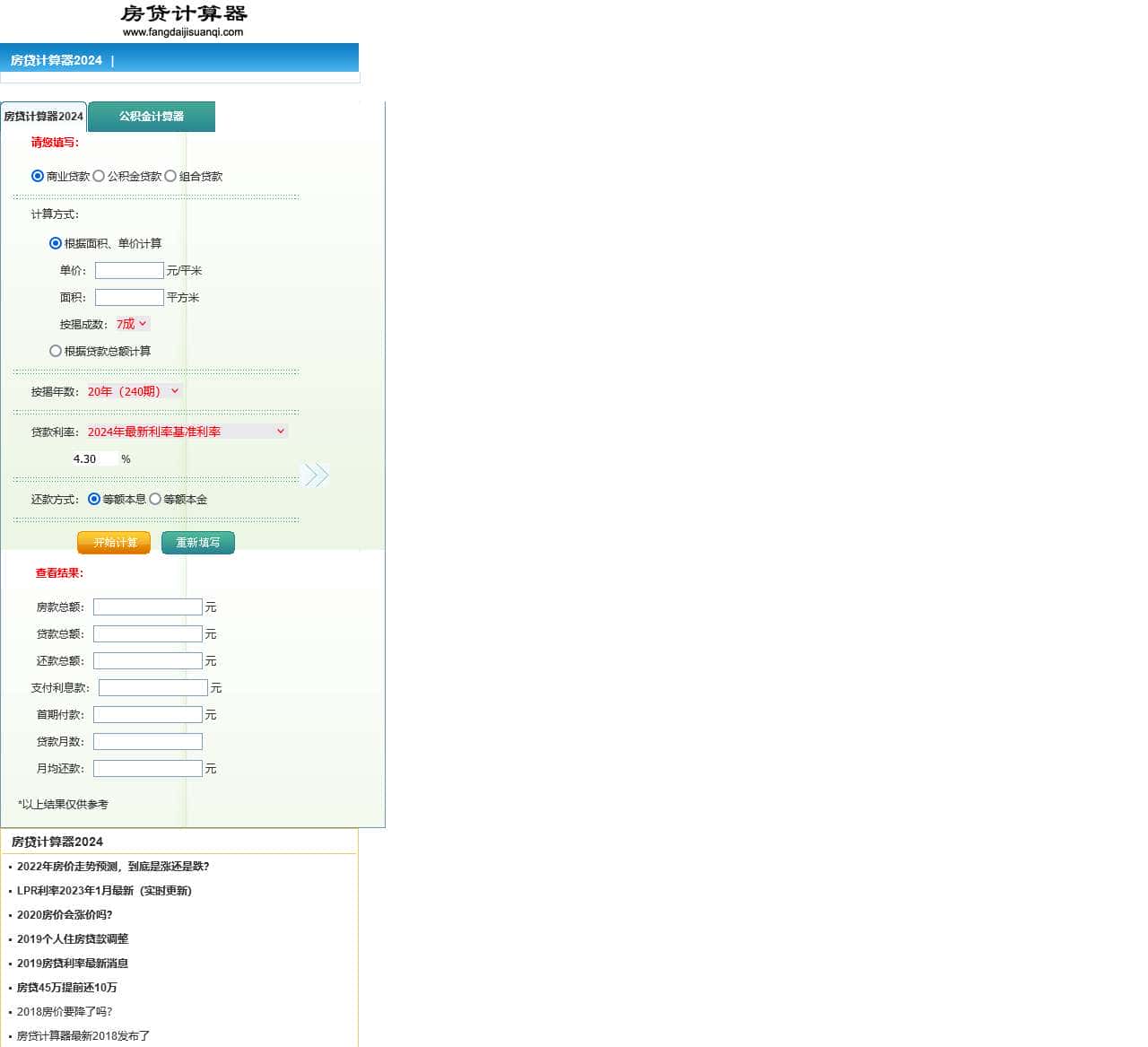1148x1047 pixels.
Task: Choose 根据贷款总额计算 method
Action: click(56, 351)
